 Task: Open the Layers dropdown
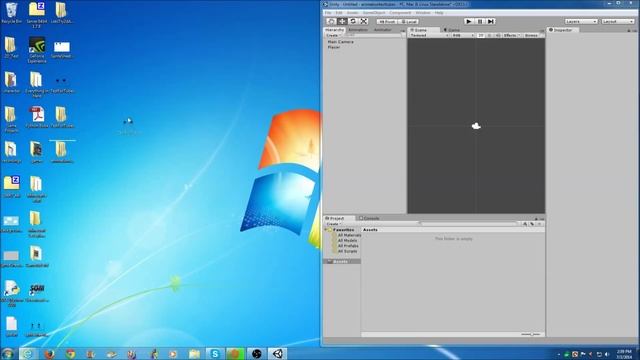(x=581, y=21)
